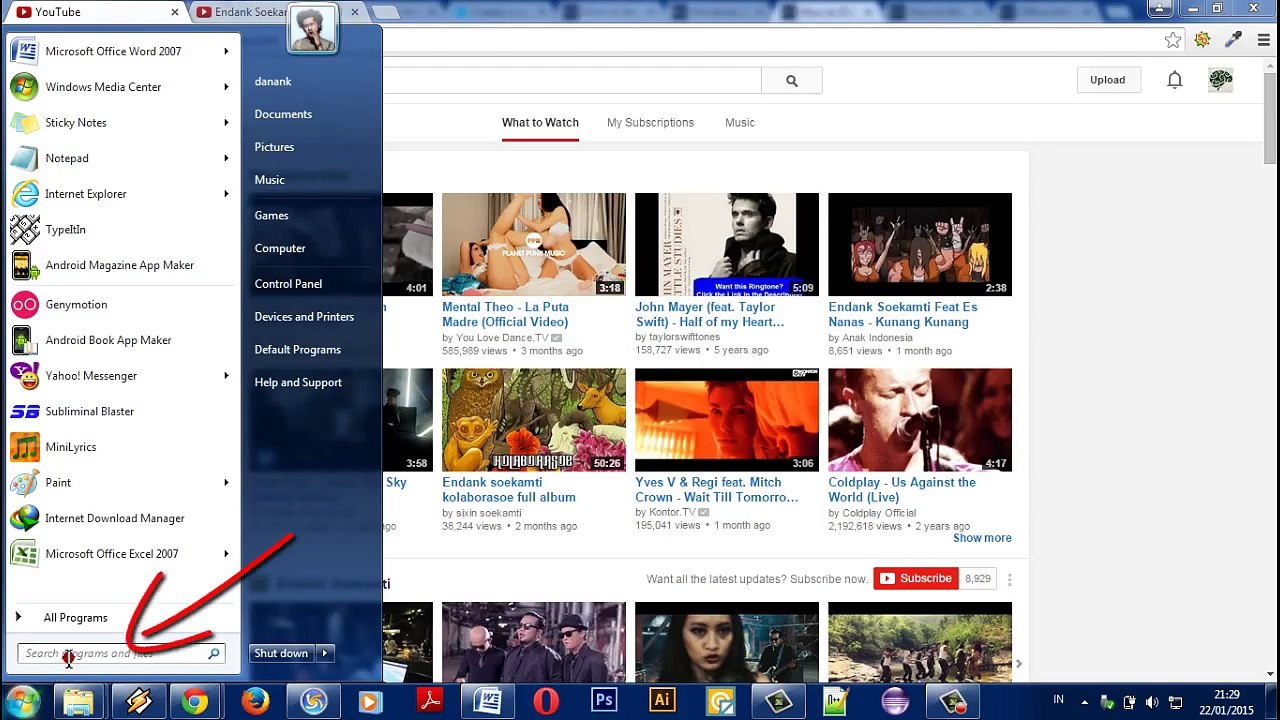This screenshot has height=720, width=1280.
Task: Launch Opera browser from the taskbar
Action: [x=546, y=701]
